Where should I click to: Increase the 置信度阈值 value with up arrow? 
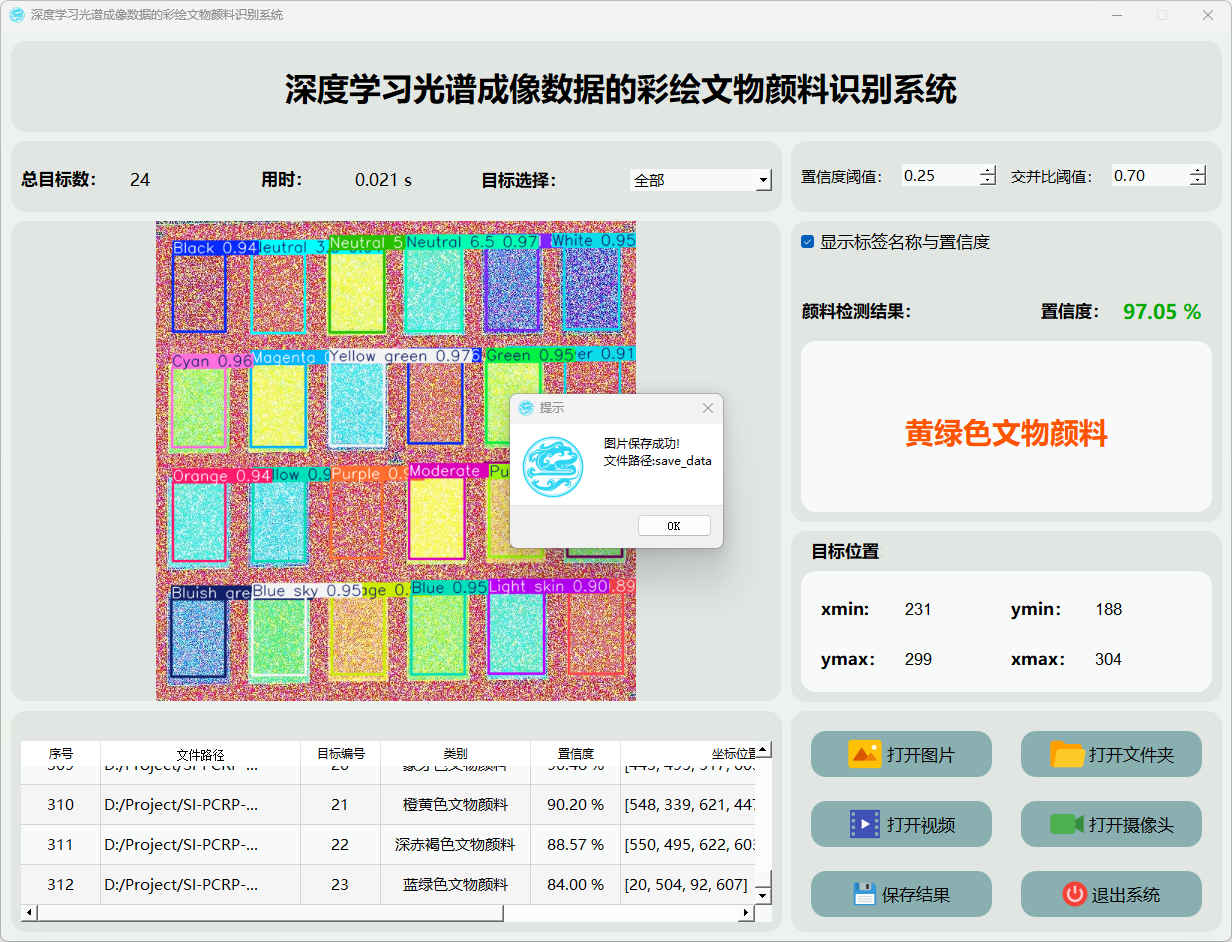point(988,170)
